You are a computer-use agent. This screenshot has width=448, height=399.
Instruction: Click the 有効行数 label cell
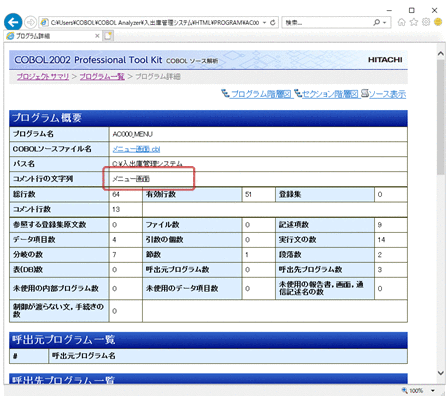tap(192, 194)
